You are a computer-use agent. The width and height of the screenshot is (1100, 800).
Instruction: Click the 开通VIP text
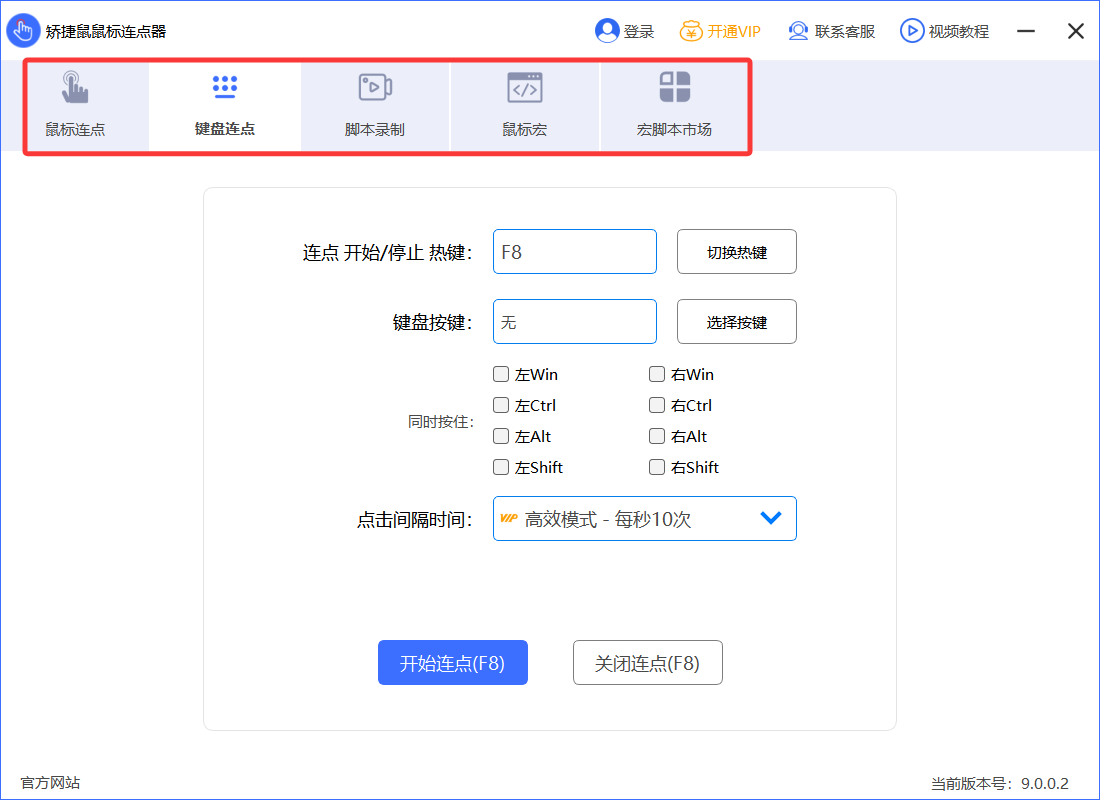734,32
